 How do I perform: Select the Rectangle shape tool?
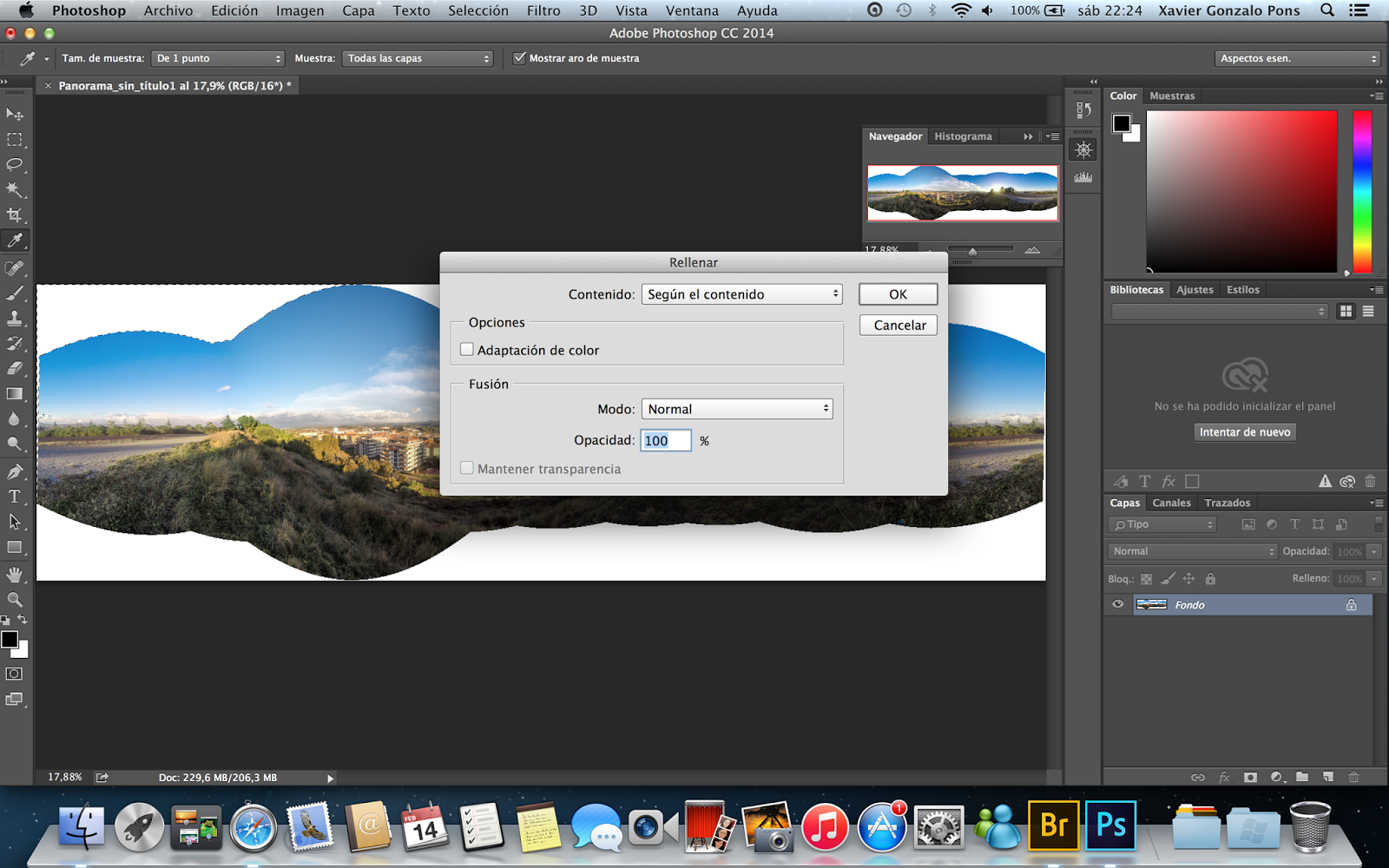(15, 548)
